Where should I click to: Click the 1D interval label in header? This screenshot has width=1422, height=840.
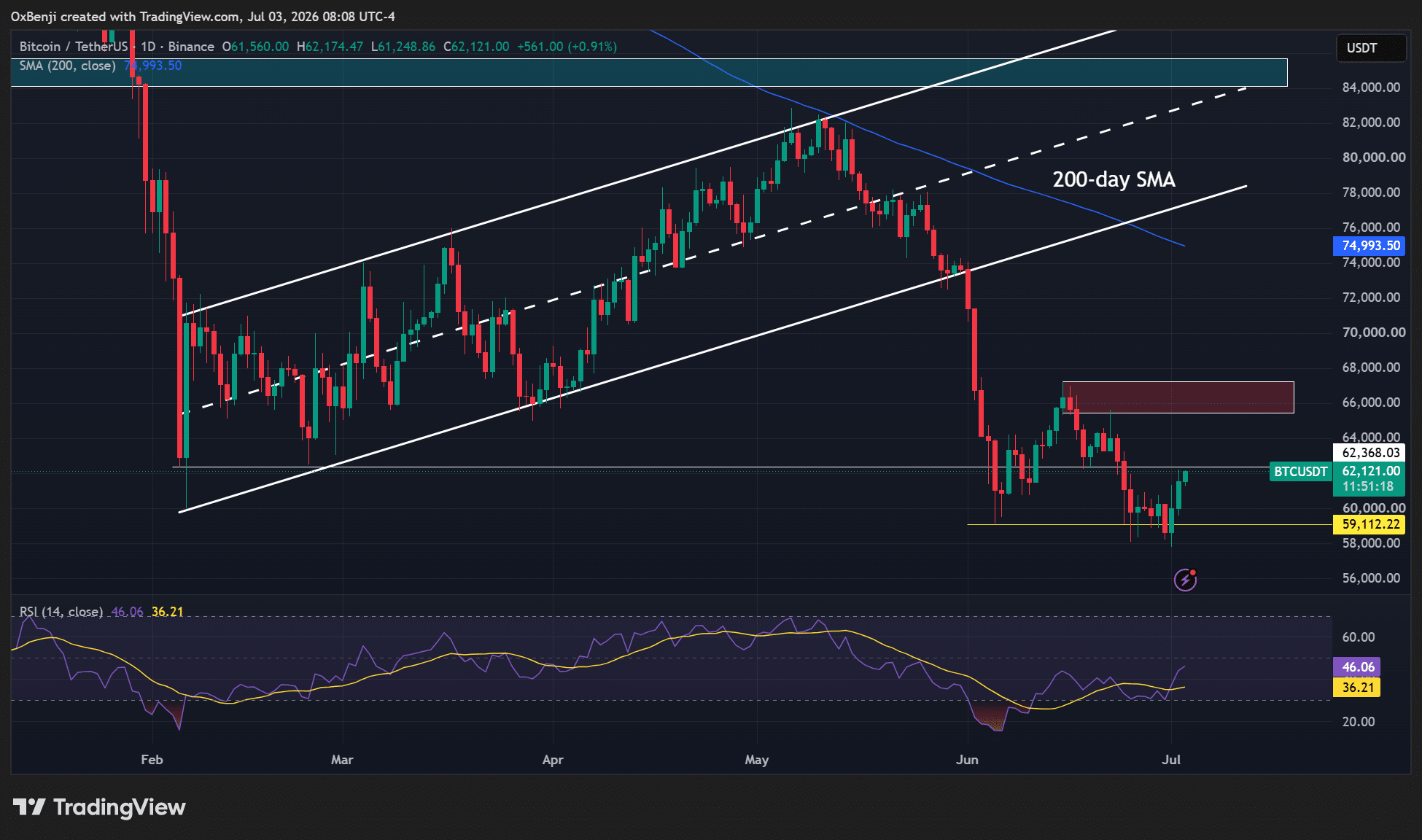148,47
